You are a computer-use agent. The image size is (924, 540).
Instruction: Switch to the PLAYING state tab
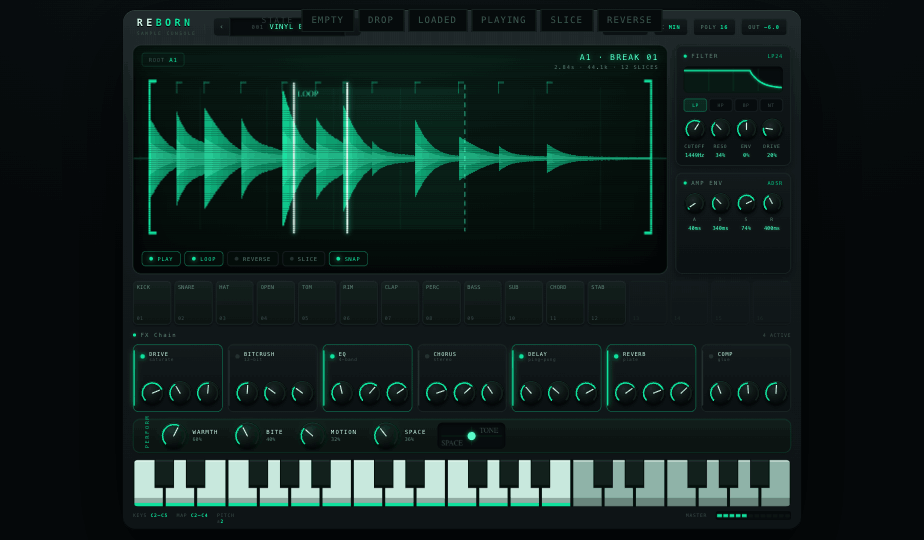point(503,19)
